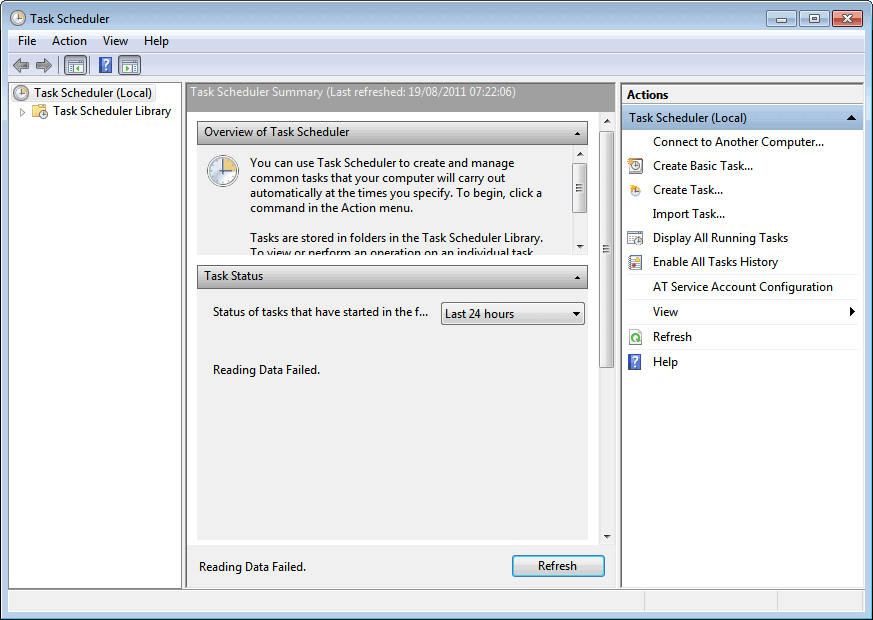Open the Help menu in menu bar

(156, 41)
